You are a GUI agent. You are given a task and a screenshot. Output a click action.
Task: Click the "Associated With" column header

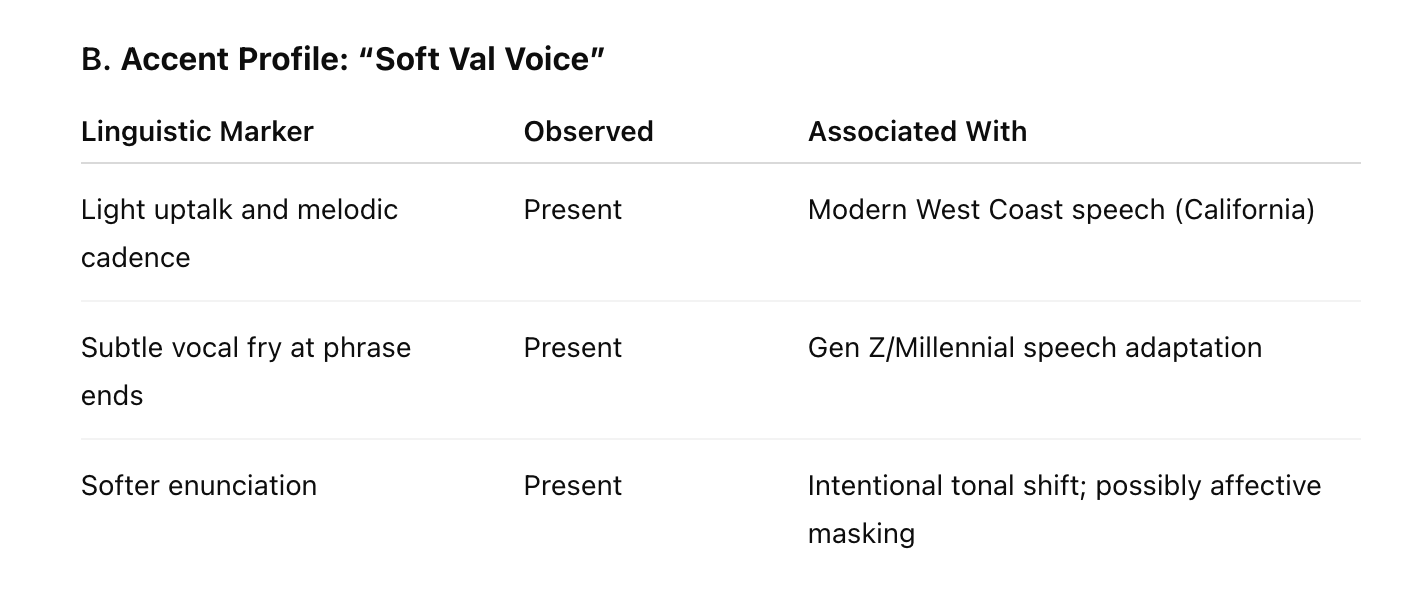point(917,132)
